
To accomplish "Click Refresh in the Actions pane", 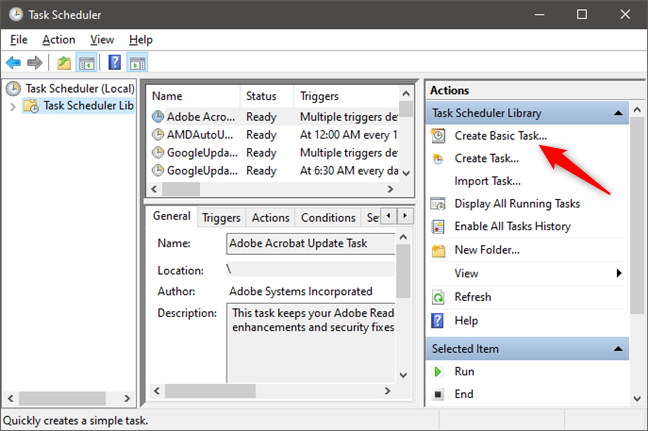I will (x=473, y=297).
